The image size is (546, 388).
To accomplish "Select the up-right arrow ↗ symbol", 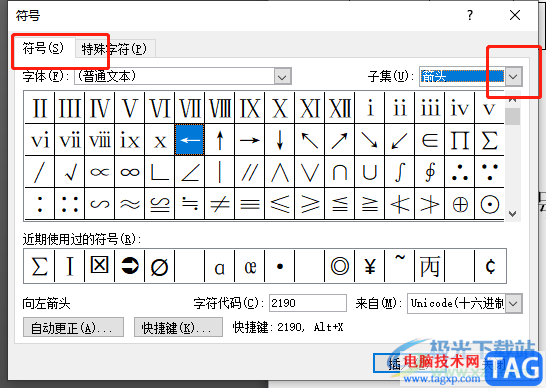I will click(x=339, y=140).
